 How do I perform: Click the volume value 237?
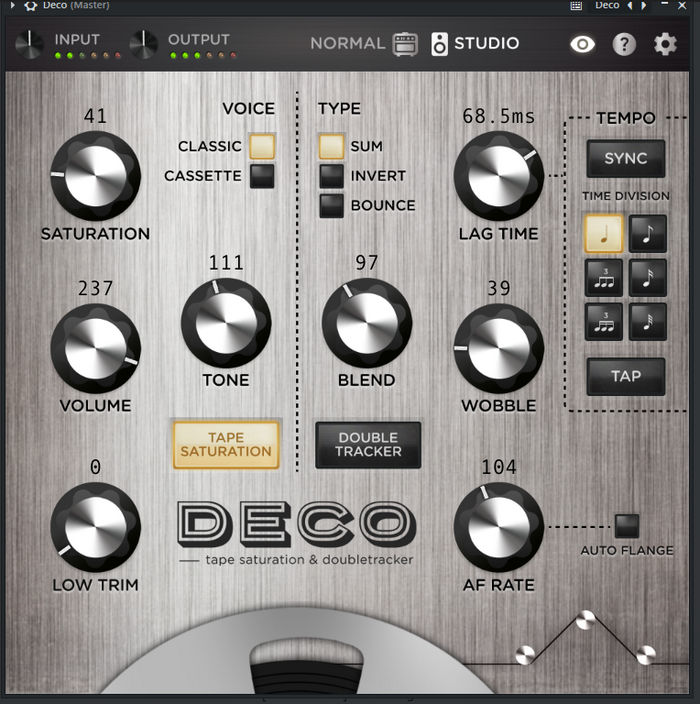[x=95, y=288]
